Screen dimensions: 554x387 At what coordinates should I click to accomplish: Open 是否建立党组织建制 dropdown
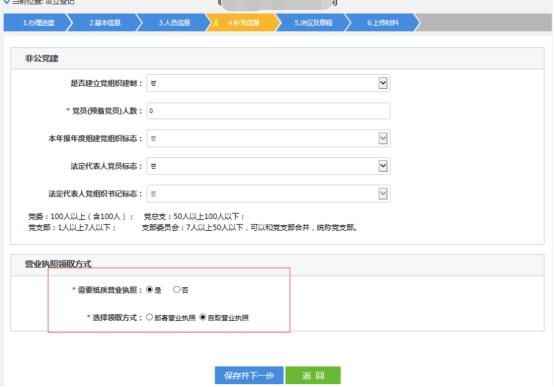coord(269,83)
